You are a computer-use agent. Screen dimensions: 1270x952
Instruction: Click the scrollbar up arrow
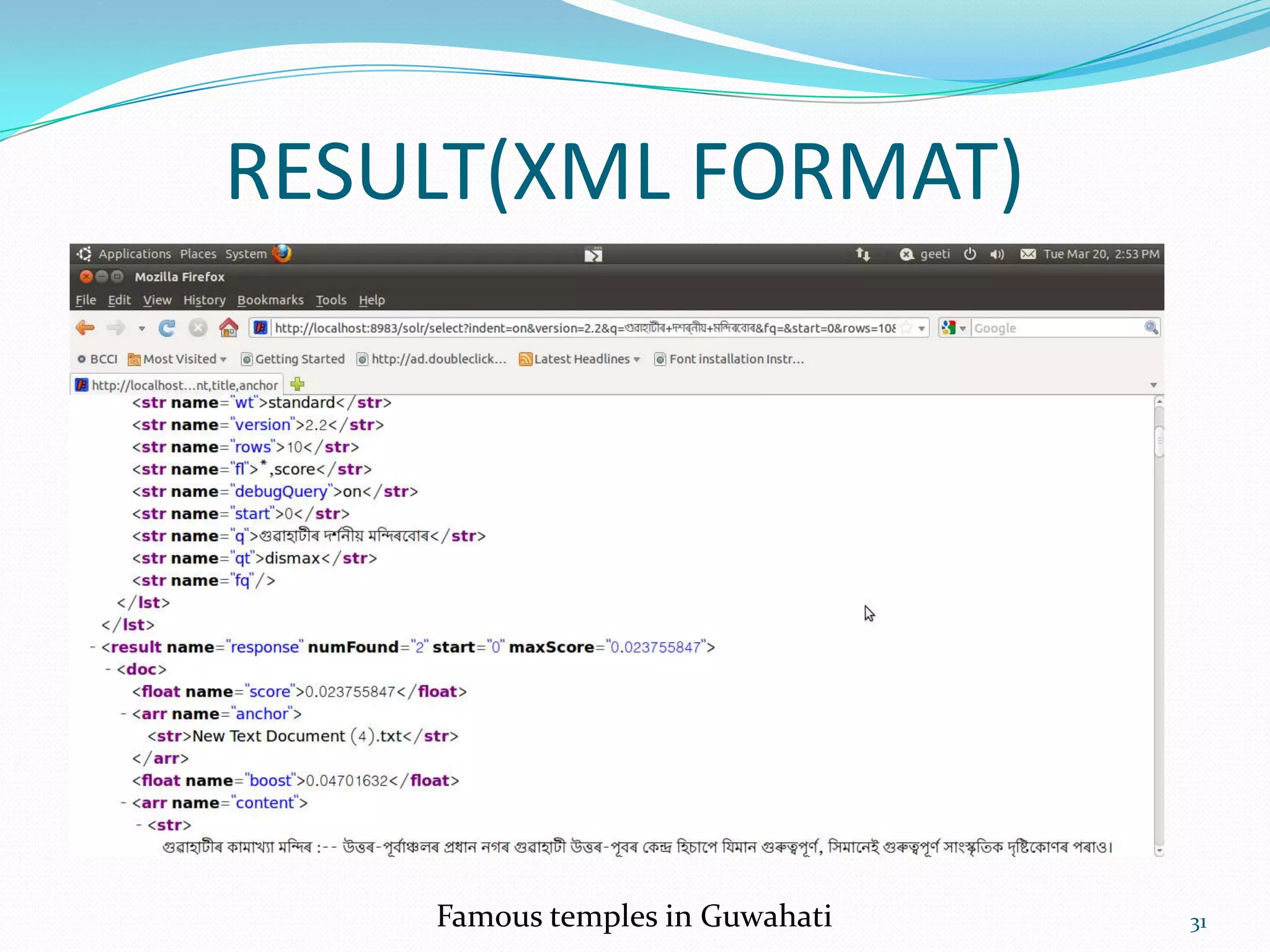pos(1159,402)
